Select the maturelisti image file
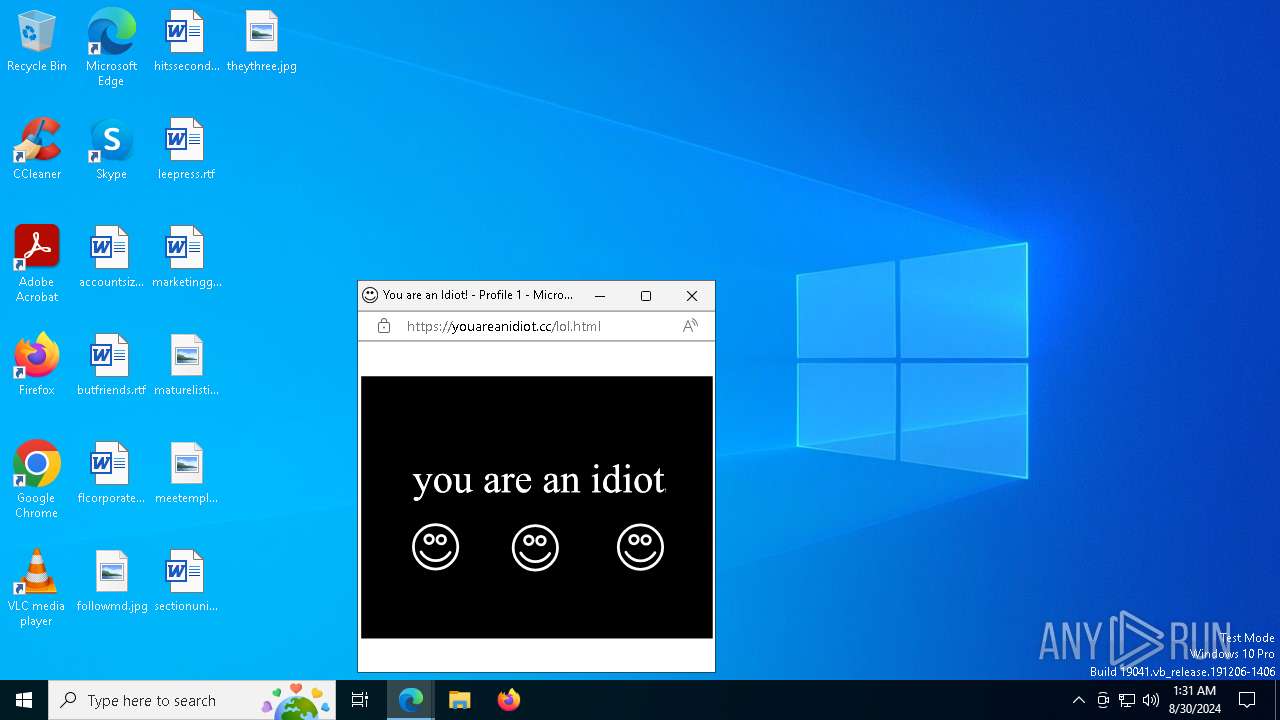The height and width of the screenshot is (720, 1280). 186,366
